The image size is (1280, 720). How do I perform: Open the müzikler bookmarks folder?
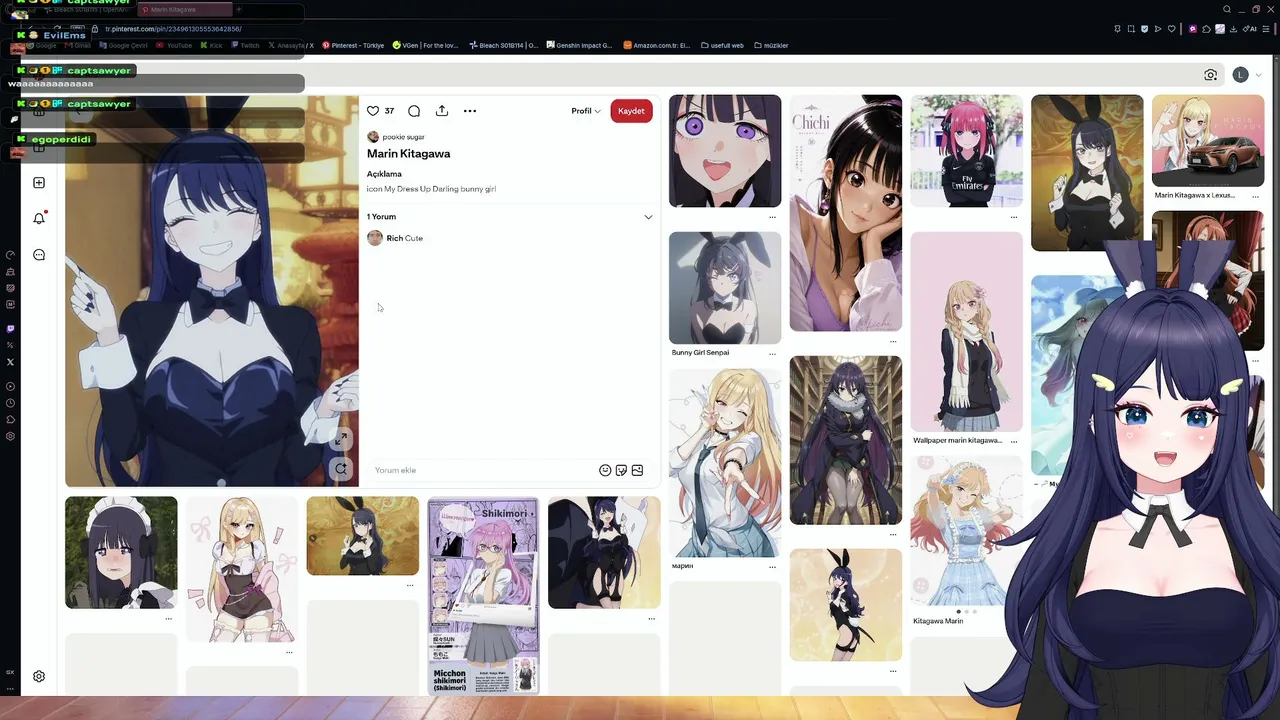[771, 45]
